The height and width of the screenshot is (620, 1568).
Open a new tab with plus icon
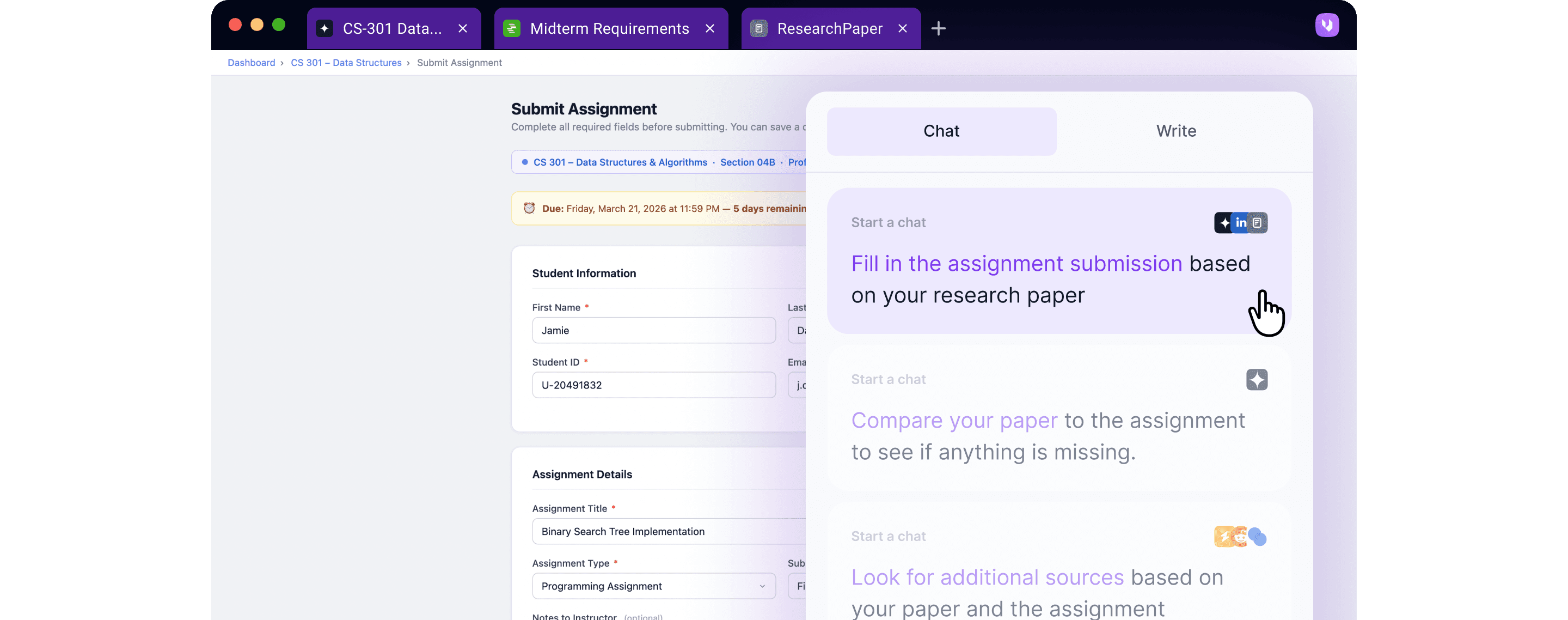click(x=938, y=29)
